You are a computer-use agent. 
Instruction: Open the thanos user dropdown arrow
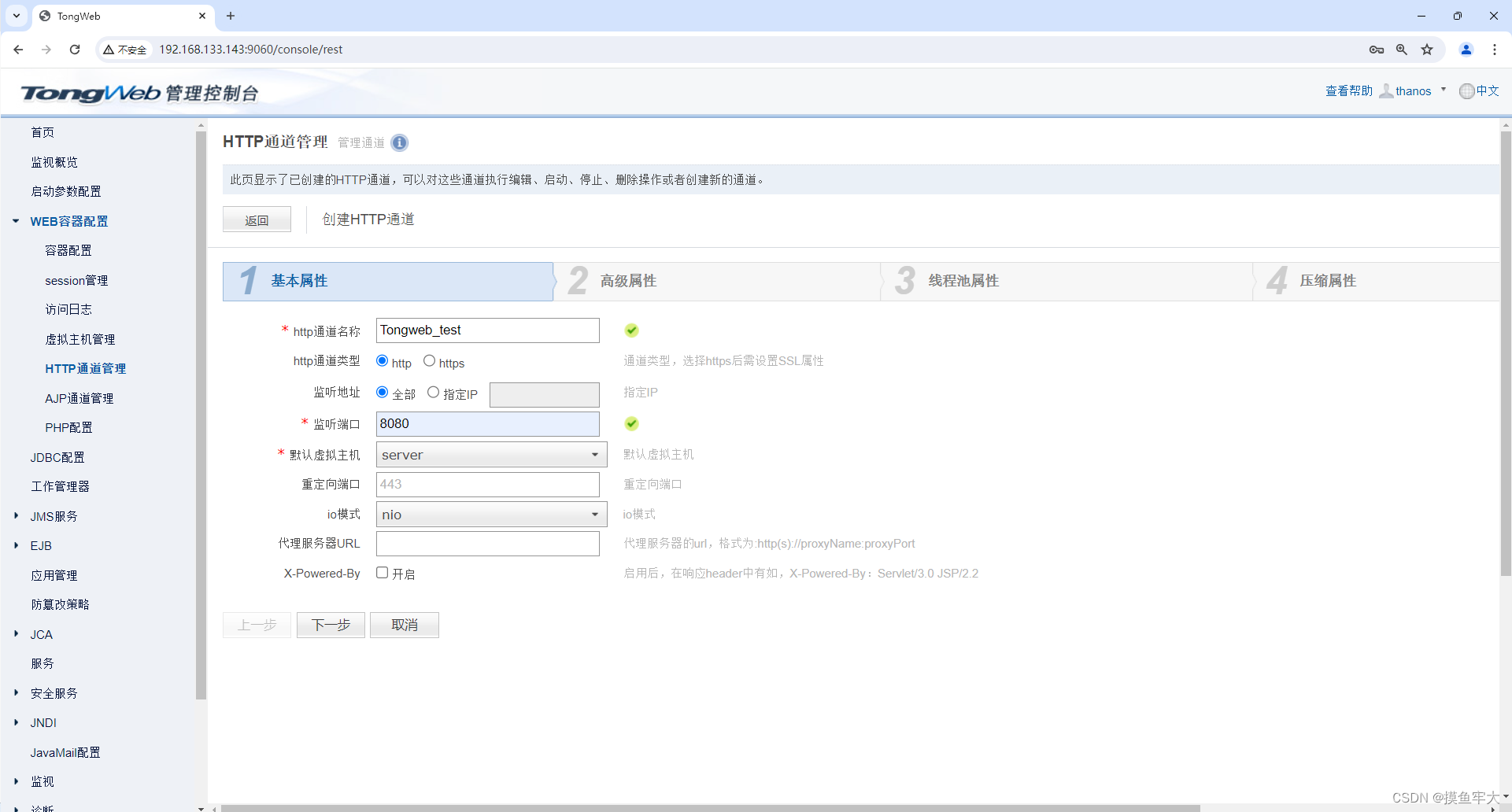click(1444, 90)
